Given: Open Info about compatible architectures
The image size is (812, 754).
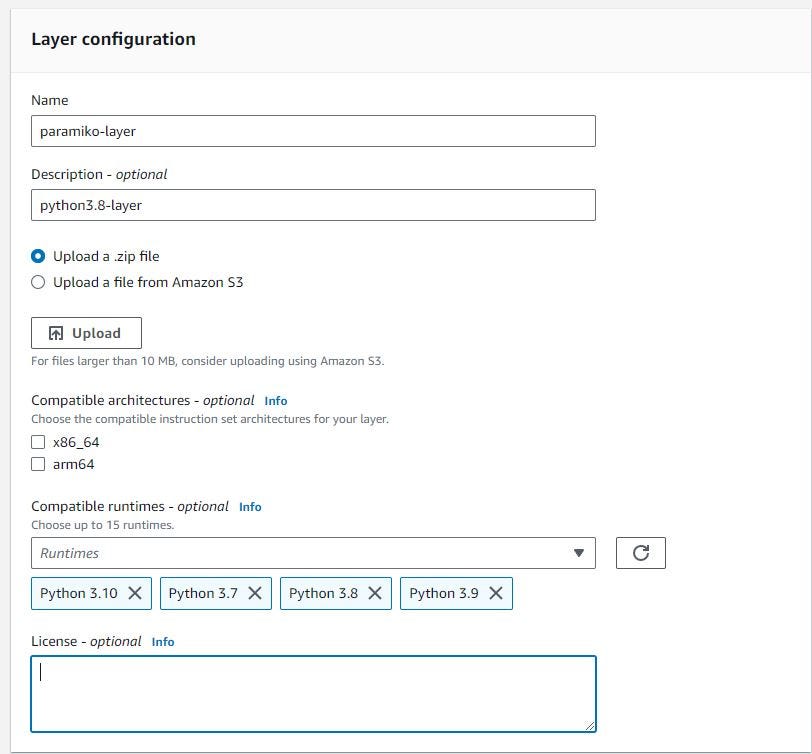Looking at the screenshot, I should (275, 400).
